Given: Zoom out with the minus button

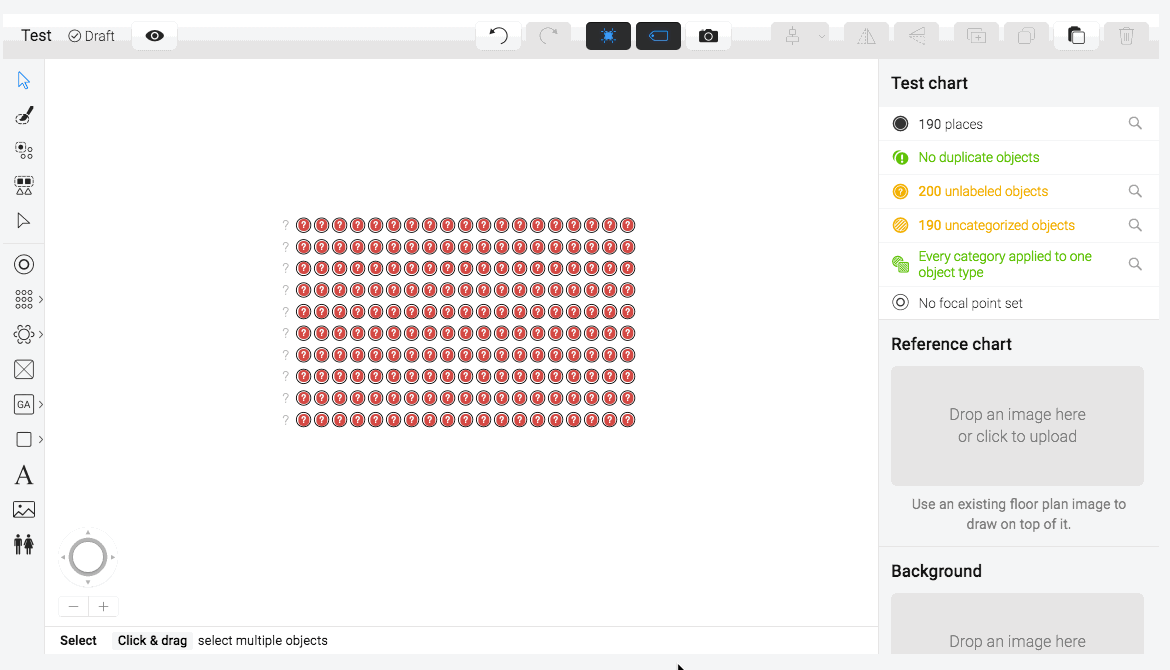Looking at the screenshot, I should pos(73,607).
